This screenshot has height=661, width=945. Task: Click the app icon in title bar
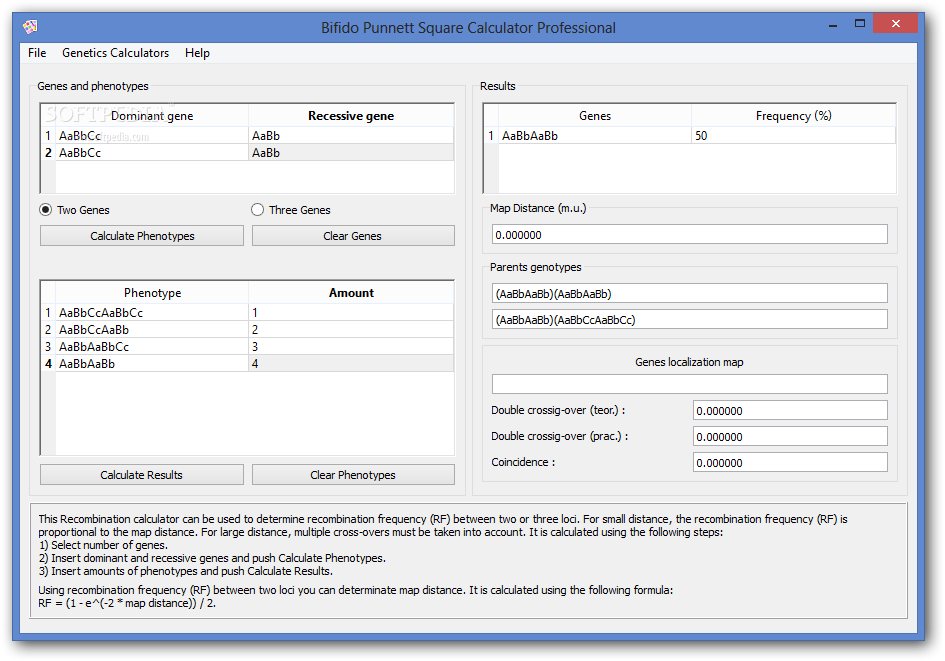[x=30, y=27]
